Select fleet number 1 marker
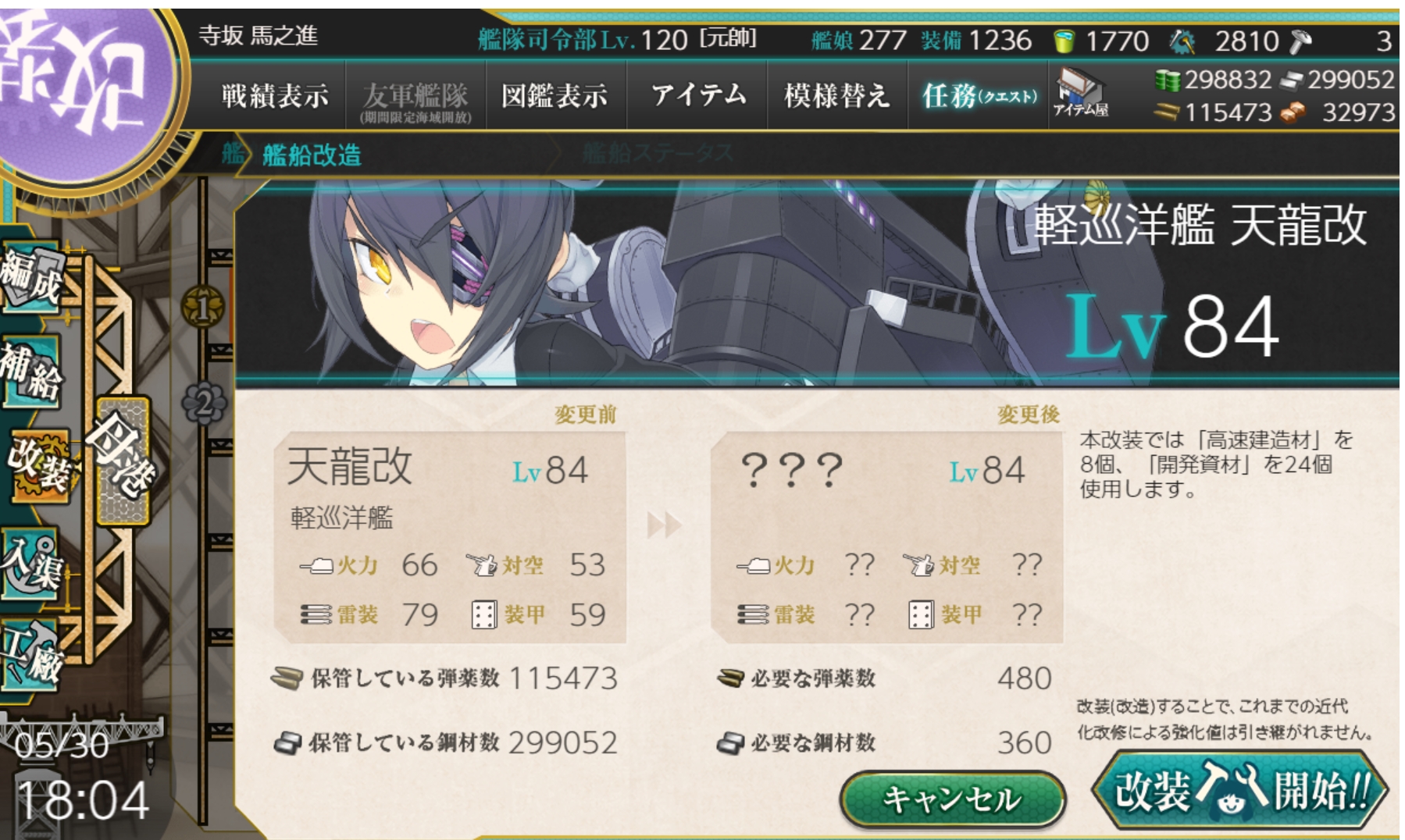The width and height of the screenshot is (1405, 840). click(203, 308)
